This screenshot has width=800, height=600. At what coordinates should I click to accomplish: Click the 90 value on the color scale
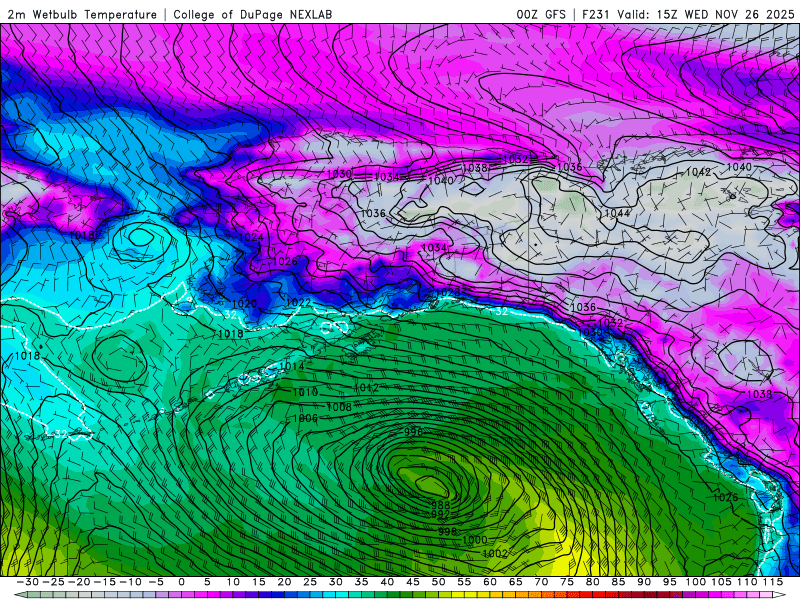(644, 582)
